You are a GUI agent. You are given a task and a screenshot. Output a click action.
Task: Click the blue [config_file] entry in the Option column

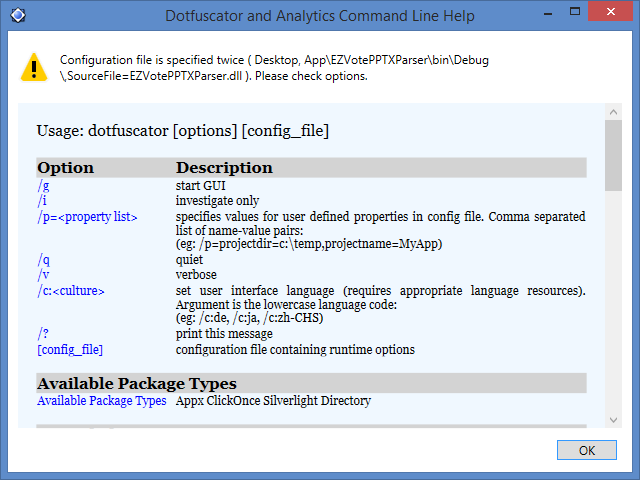70,350
